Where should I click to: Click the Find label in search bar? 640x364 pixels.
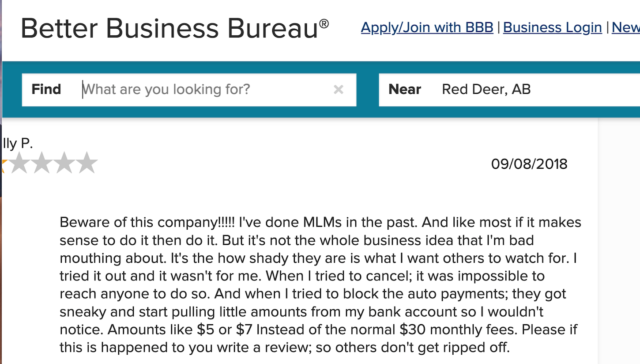(46, 89)
